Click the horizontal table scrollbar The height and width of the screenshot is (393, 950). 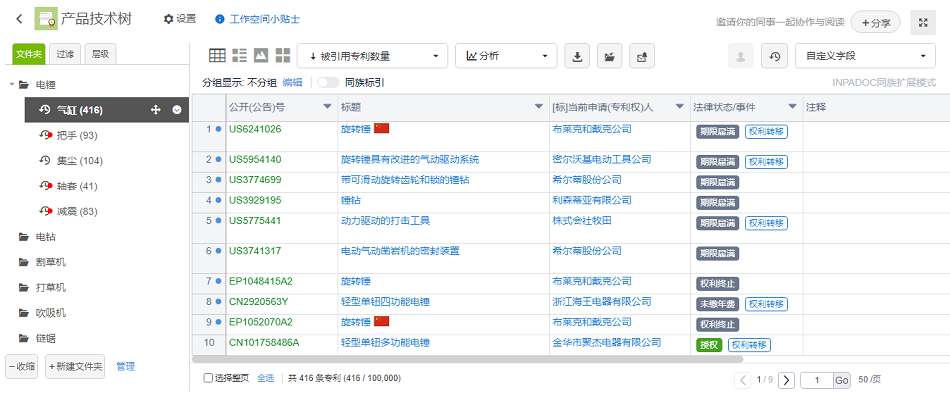pos(468,359)
